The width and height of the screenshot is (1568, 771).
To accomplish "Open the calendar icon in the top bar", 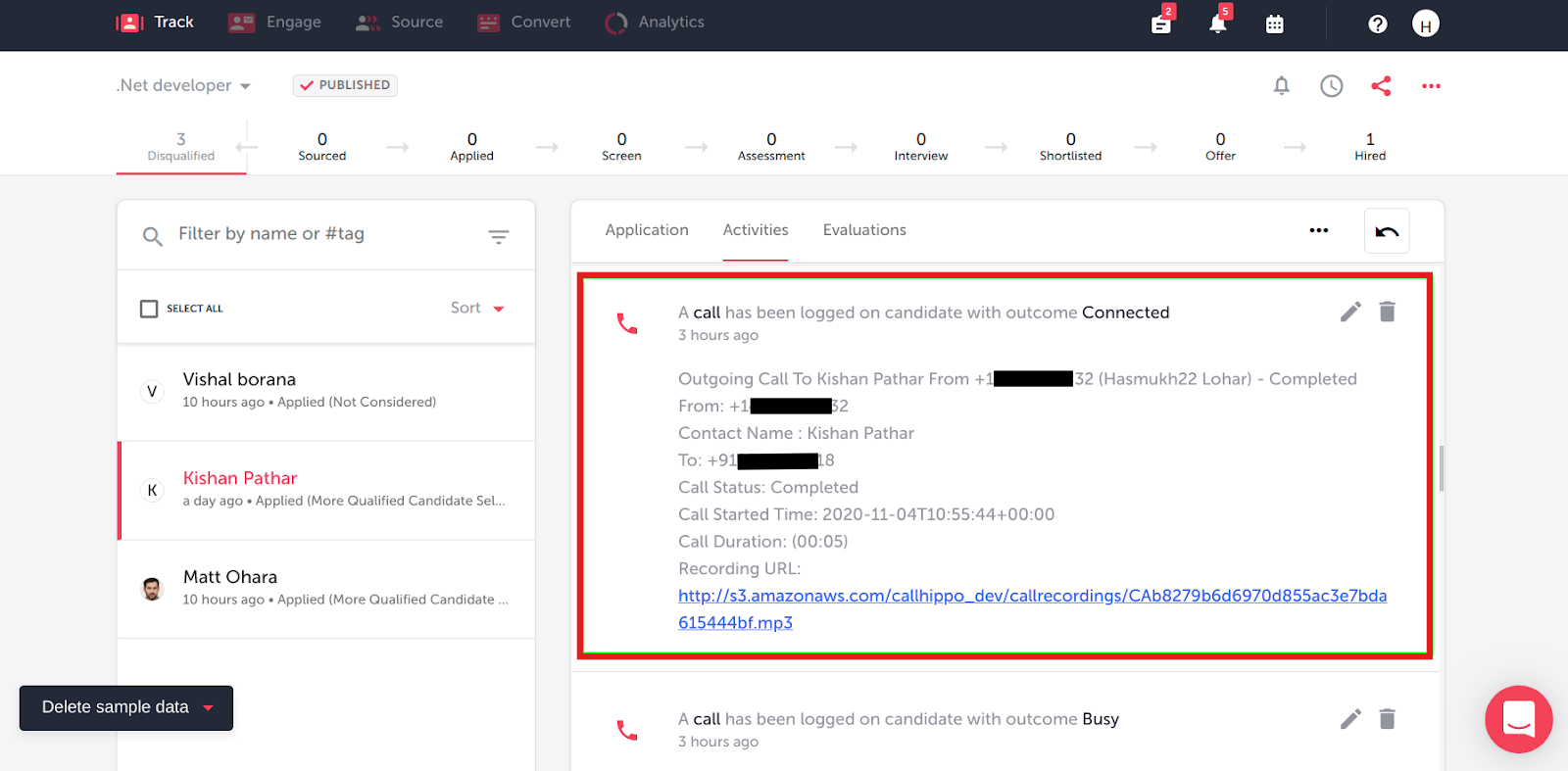I will click(x=1274, y=24).
